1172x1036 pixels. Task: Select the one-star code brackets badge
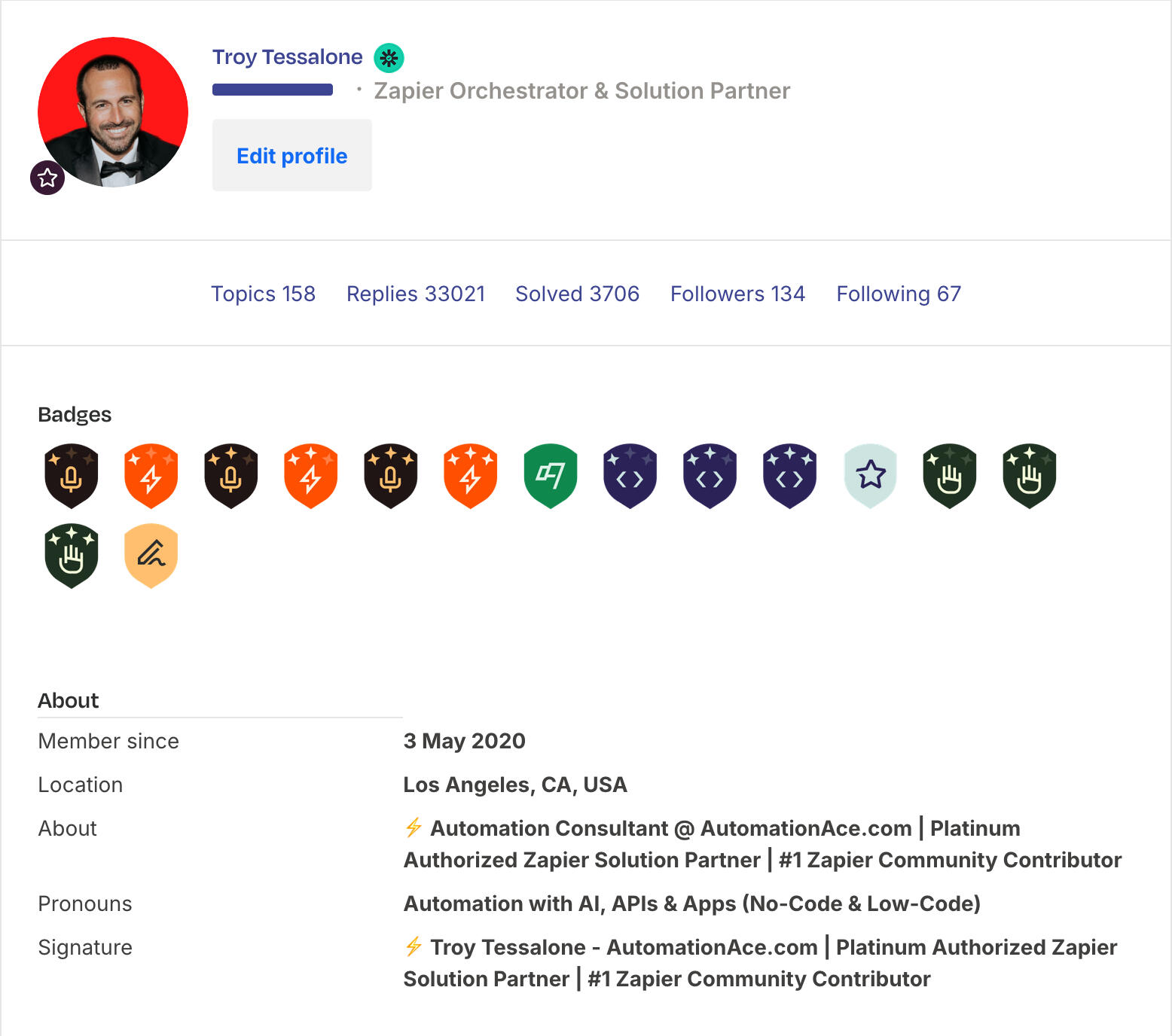pyautogui.click(x=630, y=476)
